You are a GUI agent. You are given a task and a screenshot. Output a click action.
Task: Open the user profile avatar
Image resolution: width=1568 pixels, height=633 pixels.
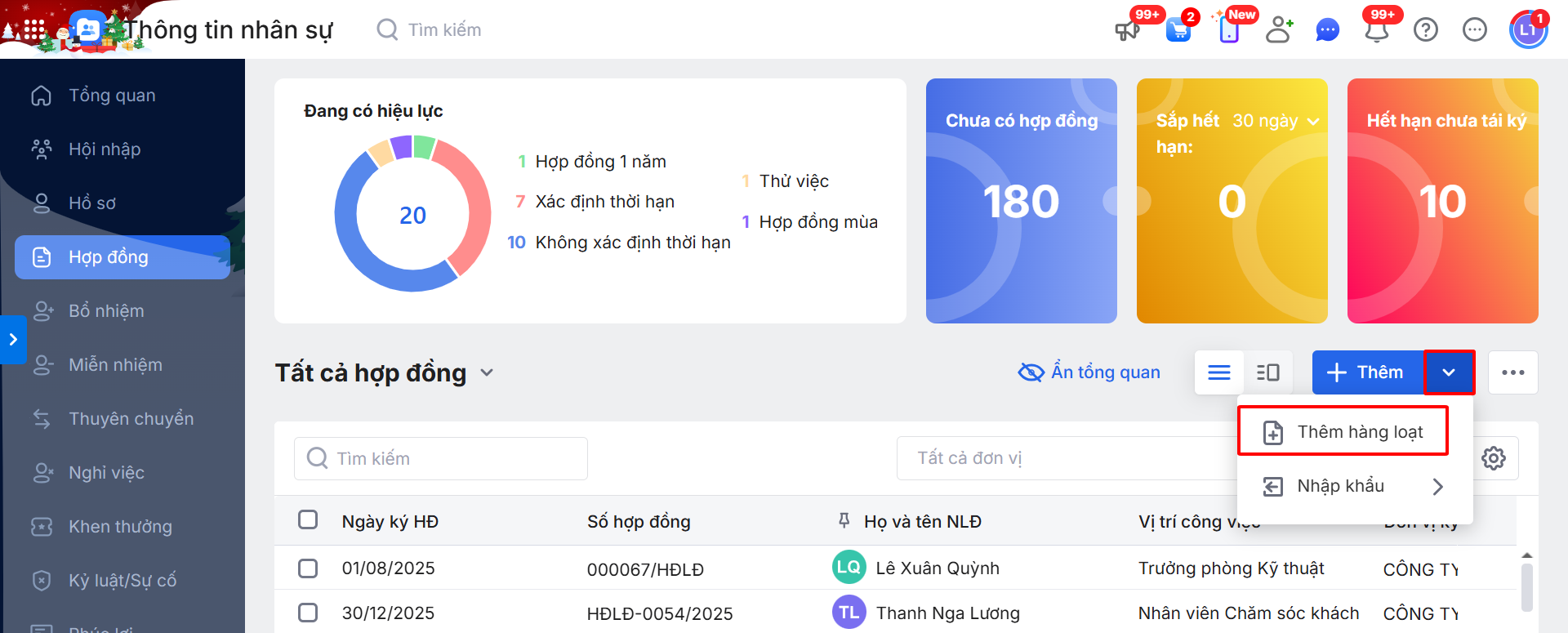click(x=1528, y=30)
